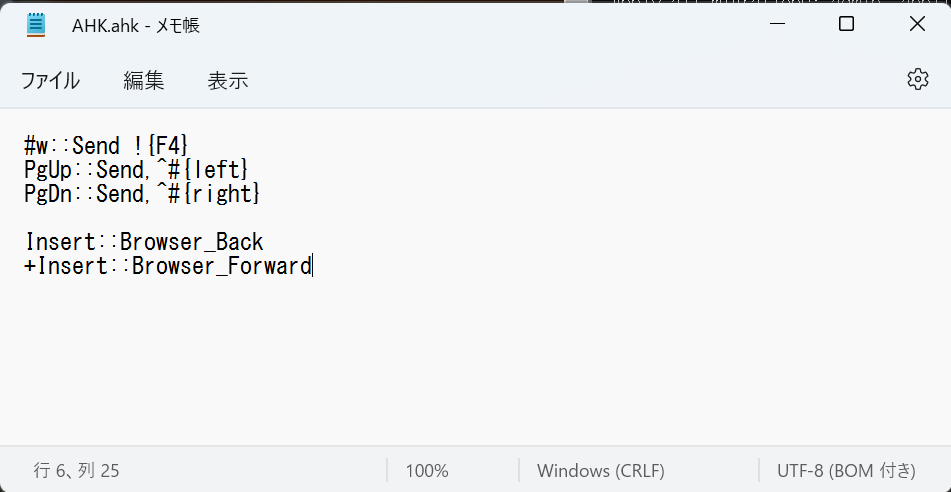Image resolution: width=951 pixels, height=492 pixels.
Task: Open the 表示 menu
Action: click(228, 81)
